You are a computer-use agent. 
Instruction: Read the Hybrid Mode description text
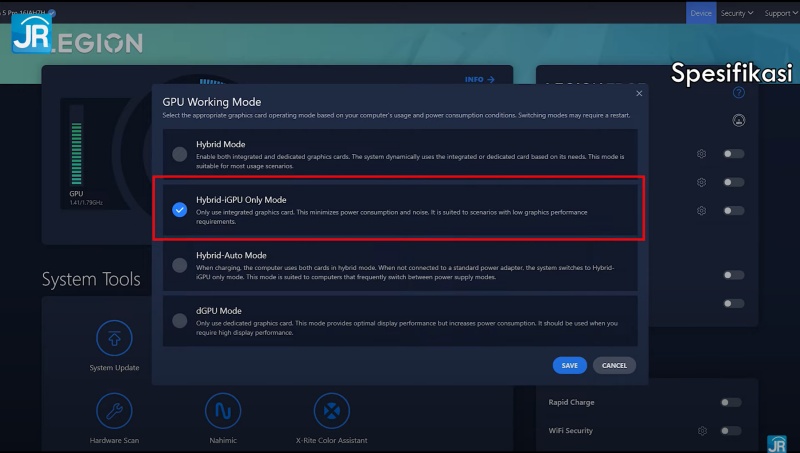(x=410, y=161)
